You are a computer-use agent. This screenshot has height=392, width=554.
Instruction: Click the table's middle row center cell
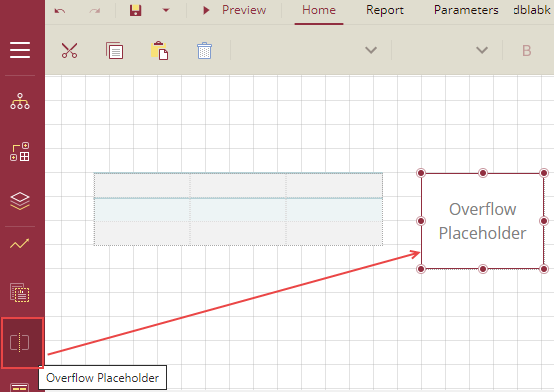pos(238,210)
